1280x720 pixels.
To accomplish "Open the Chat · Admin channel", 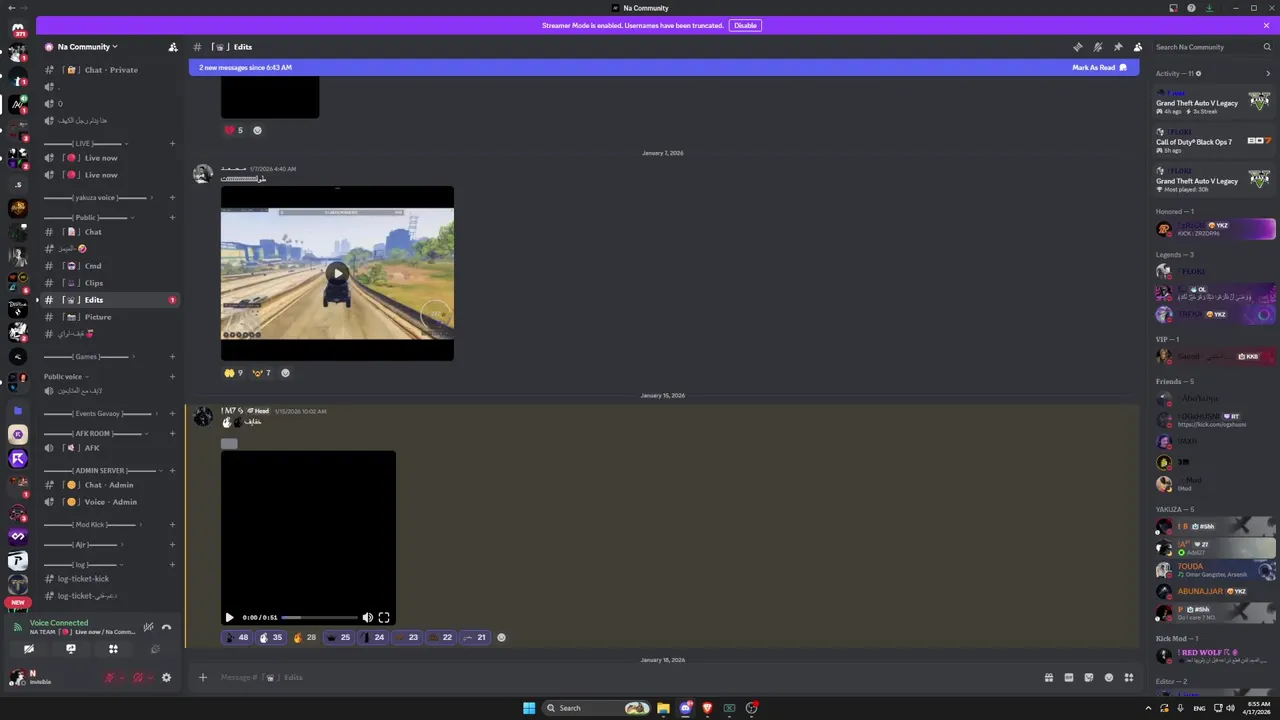I will [110, 485].
